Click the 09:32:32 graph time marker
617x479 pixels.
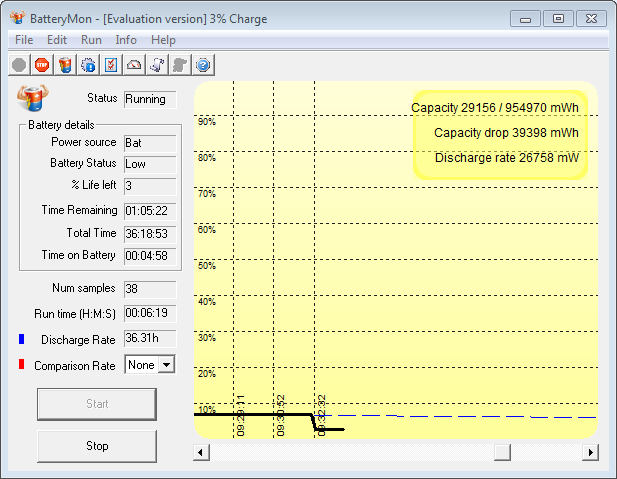321,416
